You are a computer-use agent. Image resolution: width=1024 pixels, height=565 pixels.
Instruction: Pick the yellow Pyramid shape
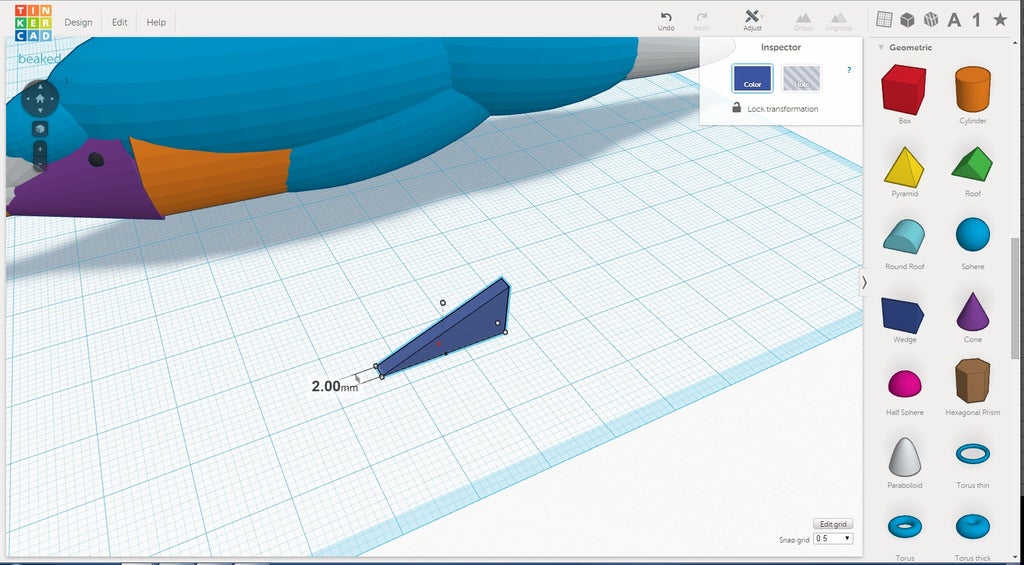(904, 167)
